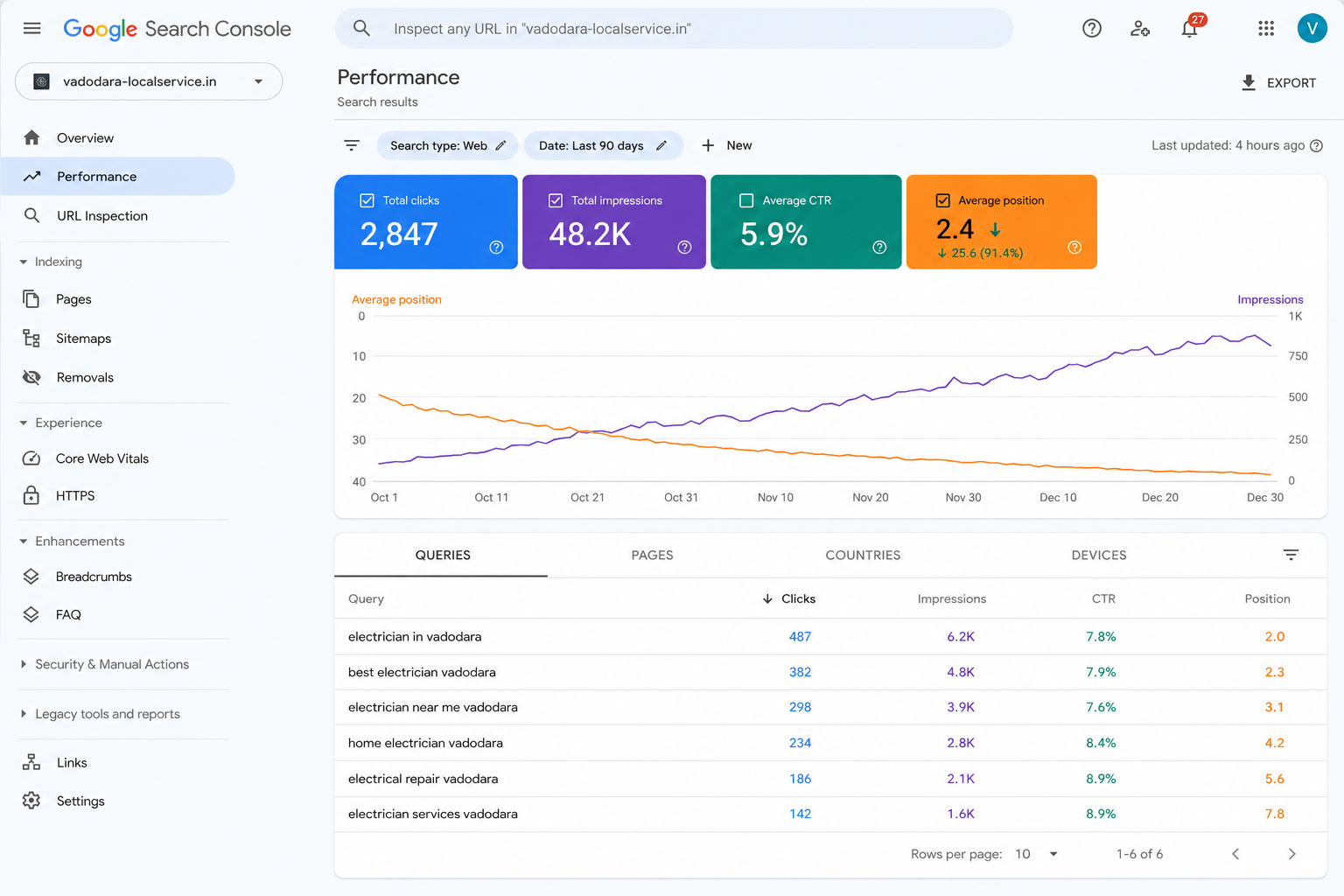The image size is (1344, 896).
Task: Select query row home electrician vadodara
Action: click(x=830, y=743)
